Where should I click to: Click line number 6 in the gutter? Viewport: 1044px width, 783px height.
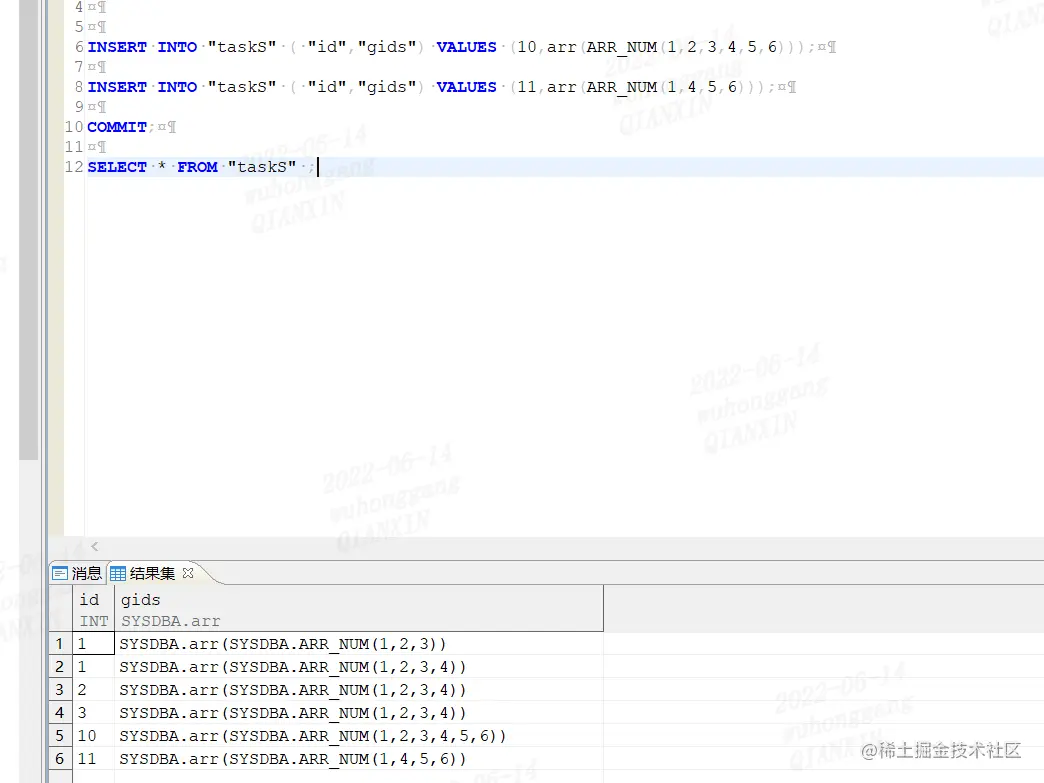(x=79, y=47)
